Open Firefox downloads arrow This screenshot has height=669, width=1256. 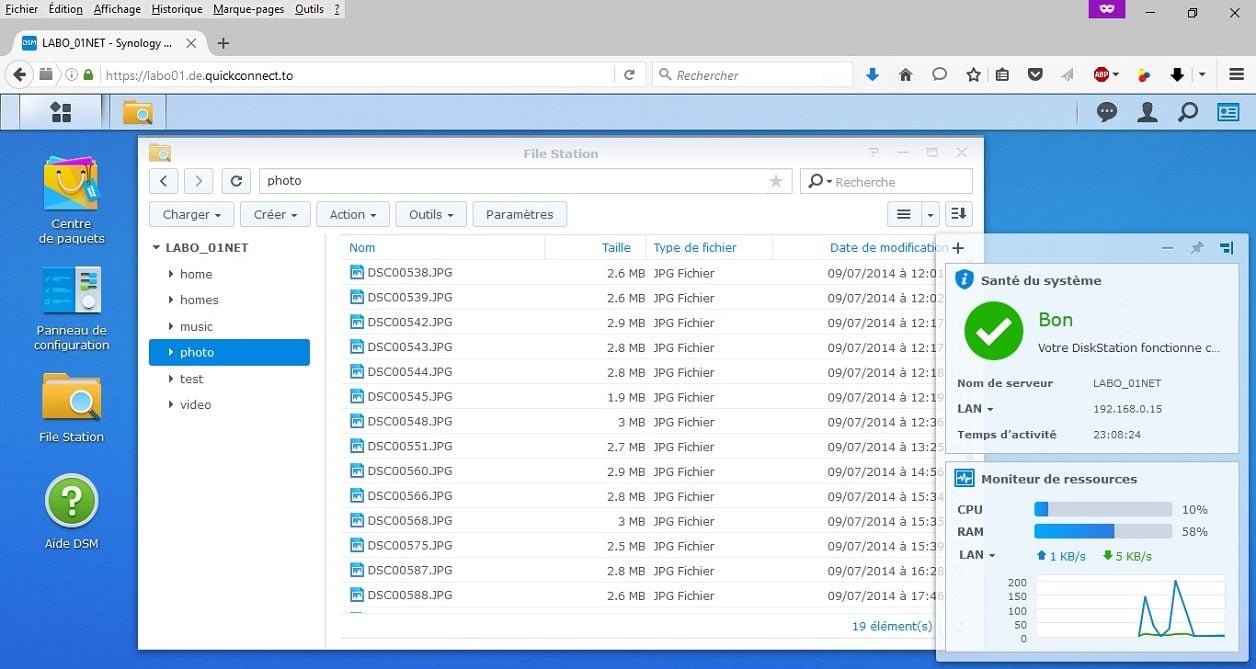872,75
